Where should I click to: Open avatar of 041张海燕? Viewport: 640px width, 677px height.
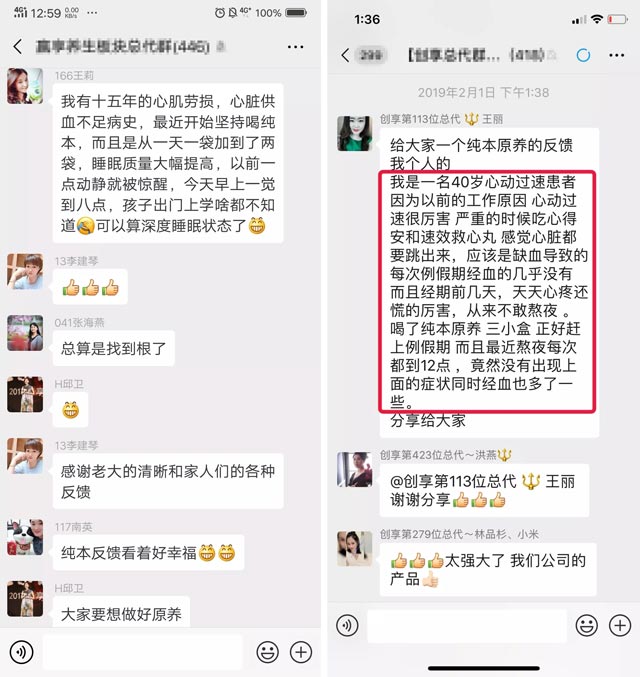coord(25,333)
